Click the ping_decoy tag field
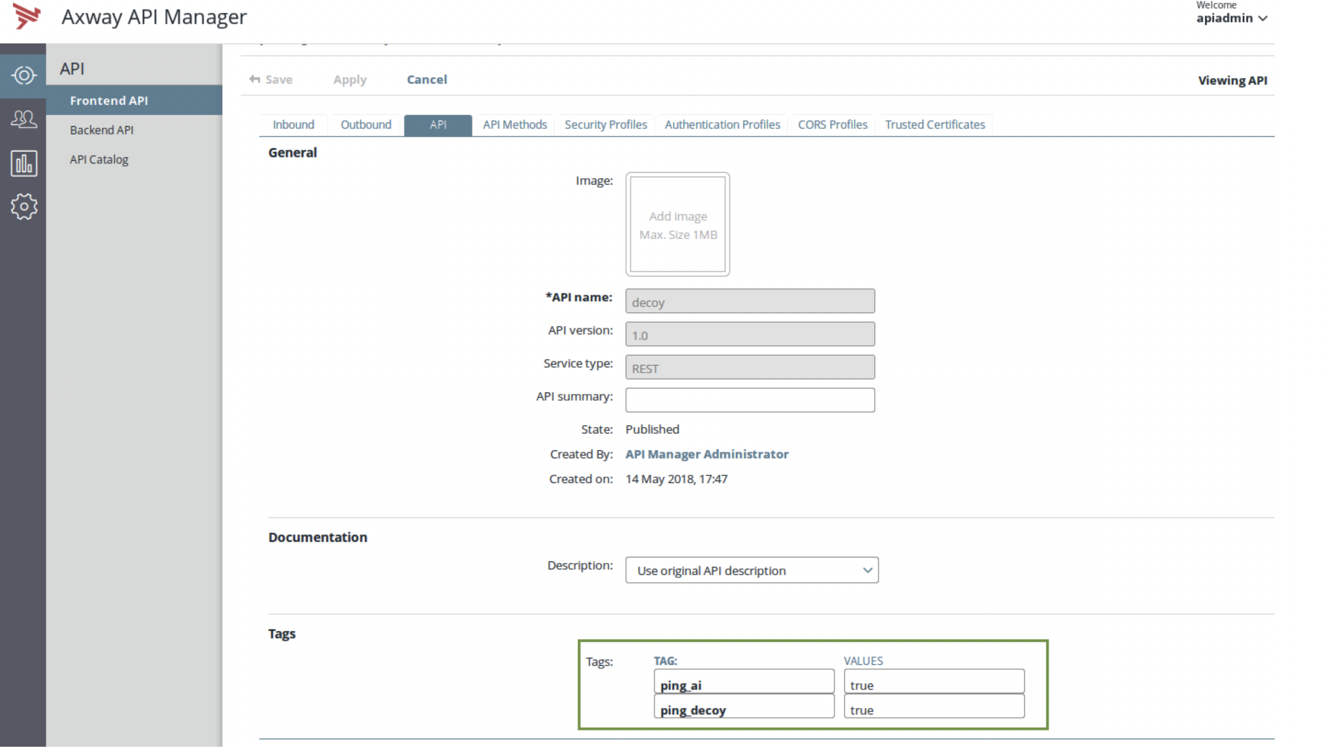 click(x=744, y=707)
